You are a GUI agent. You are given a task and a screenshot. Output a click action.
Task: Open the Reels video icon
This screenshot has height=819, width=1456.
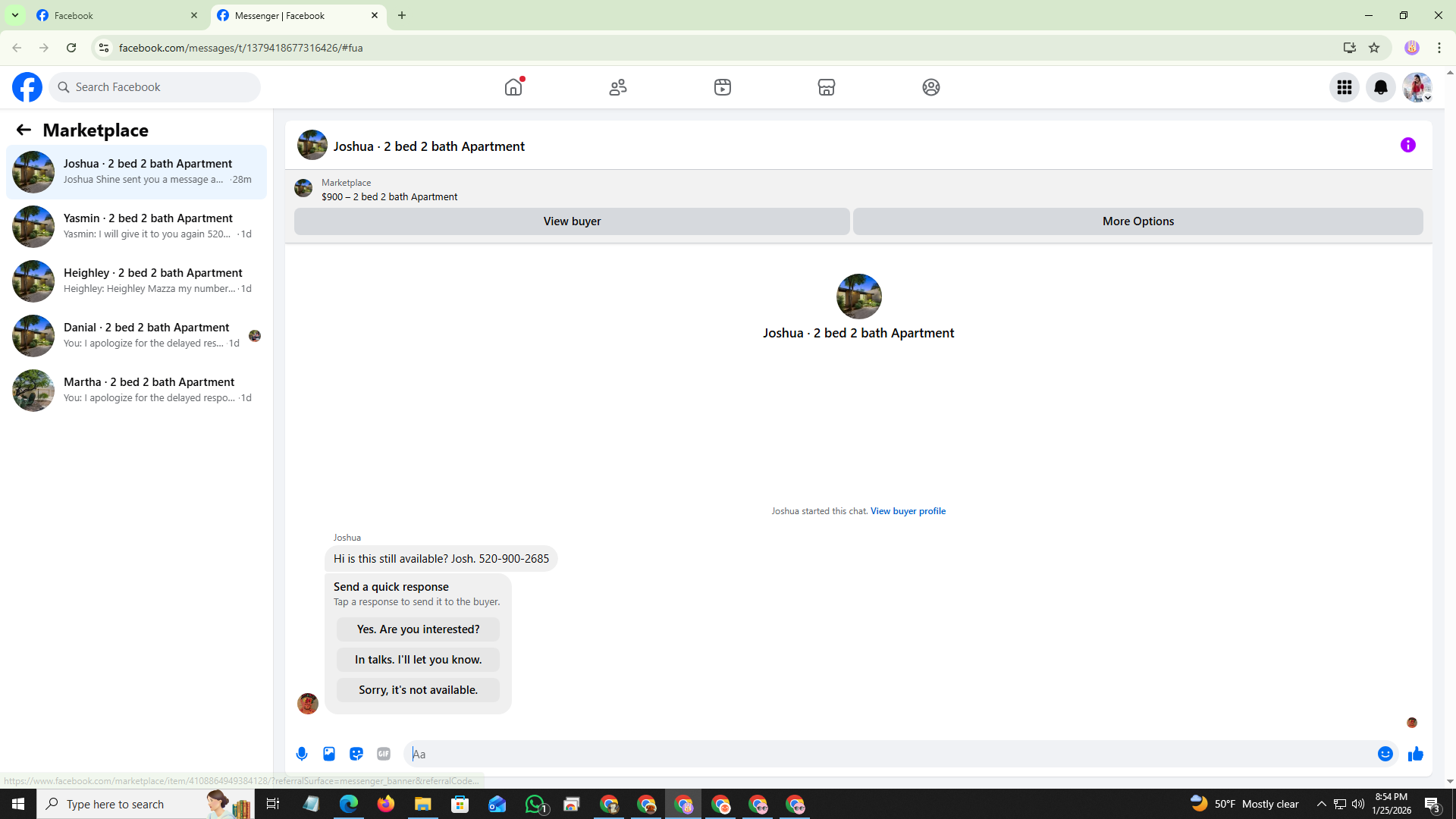pyautogui.click(x=723, y=87)
